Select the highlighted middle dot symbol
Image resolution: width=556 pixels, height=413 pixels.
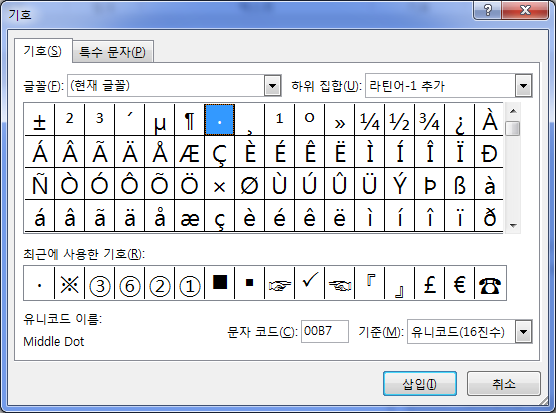click(219, 120)
